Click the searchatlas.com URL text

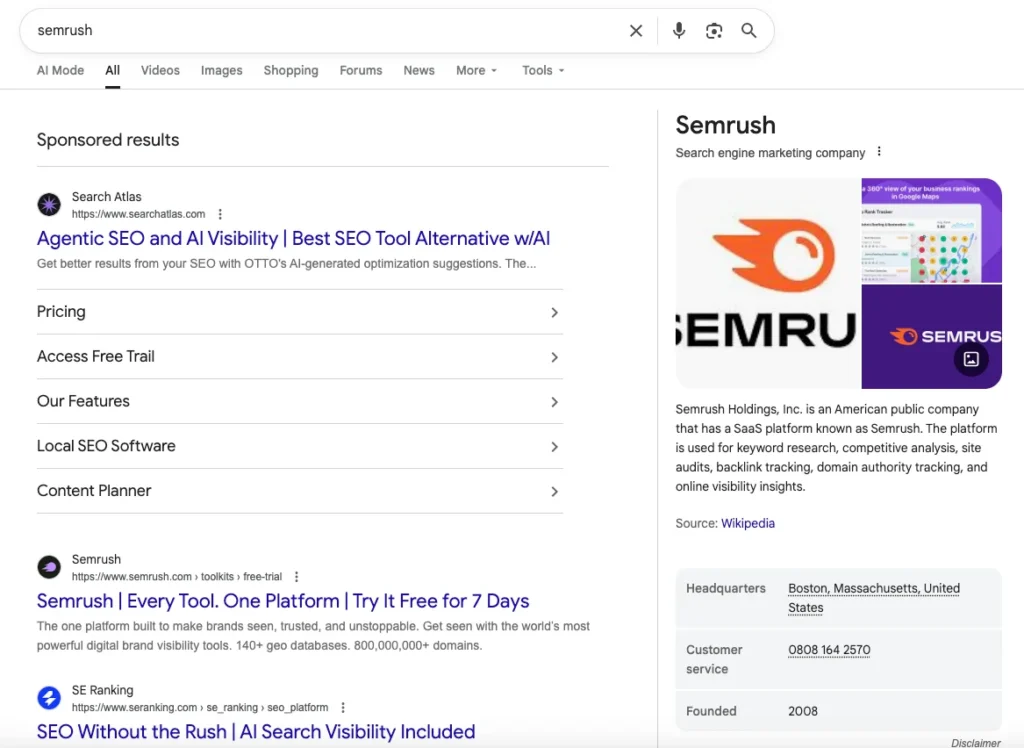tap(138, 214)
